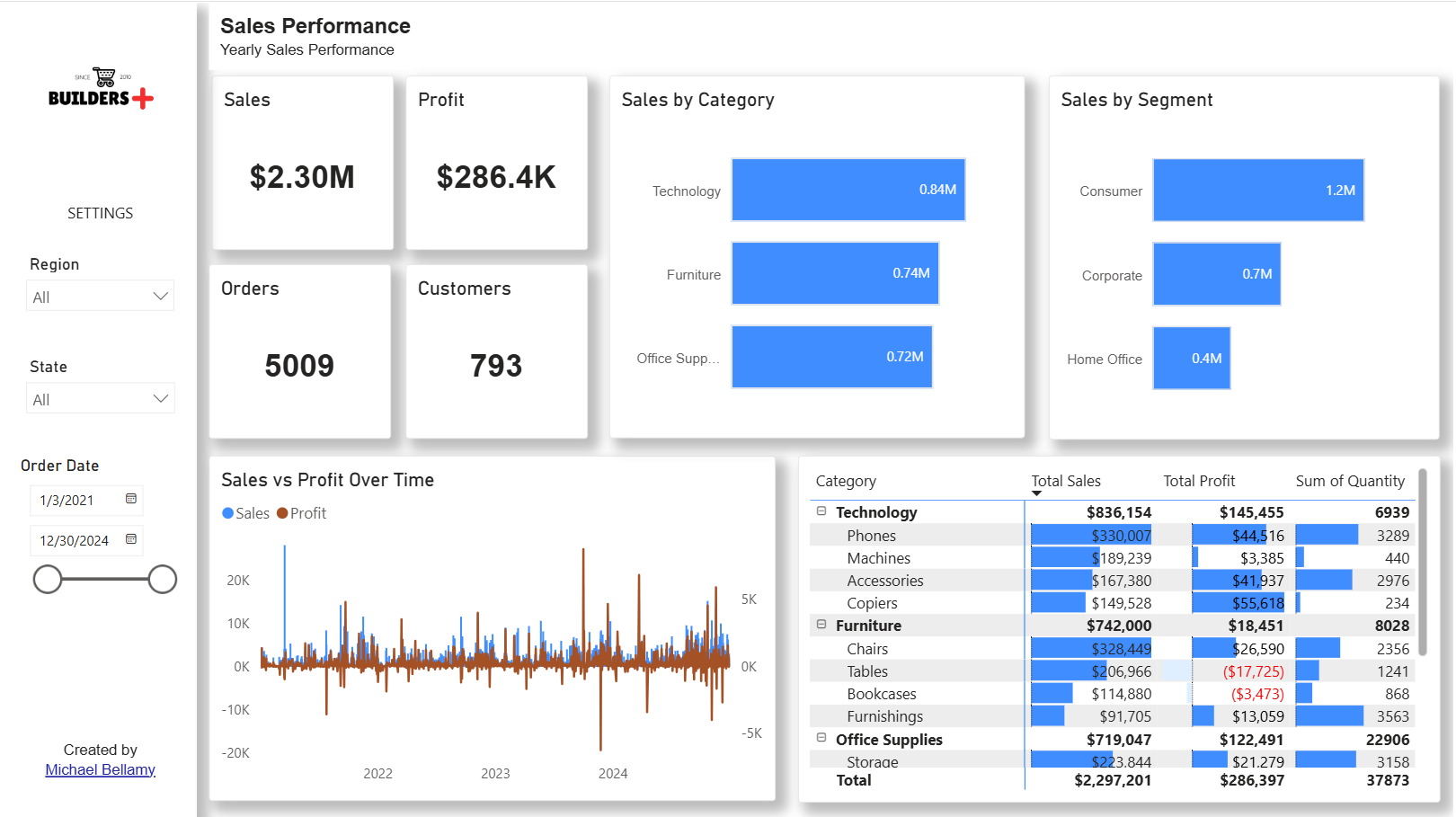
Task: Open the end date calendar picker icon
Action: 131,539
